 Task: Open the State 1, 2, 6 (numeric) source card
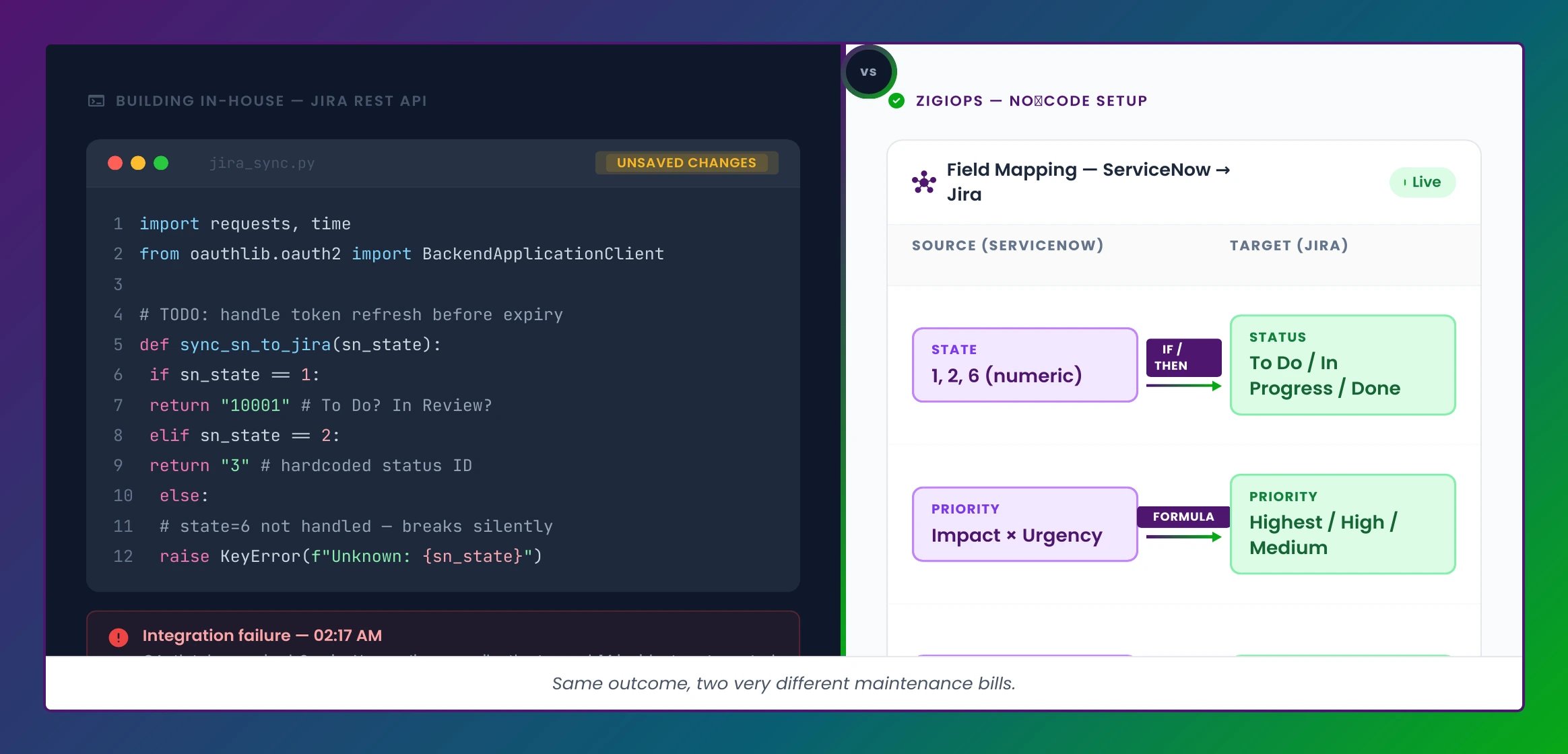coord(1025,365)
